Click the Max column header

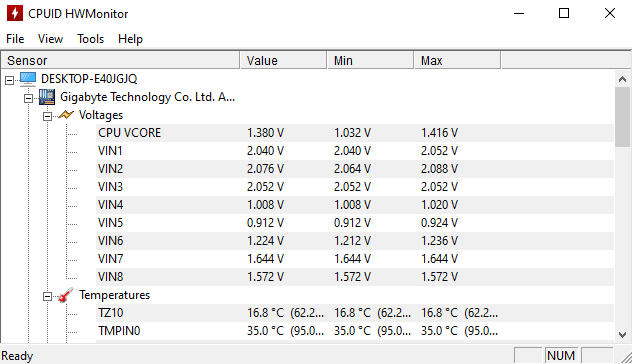[457, 60]
